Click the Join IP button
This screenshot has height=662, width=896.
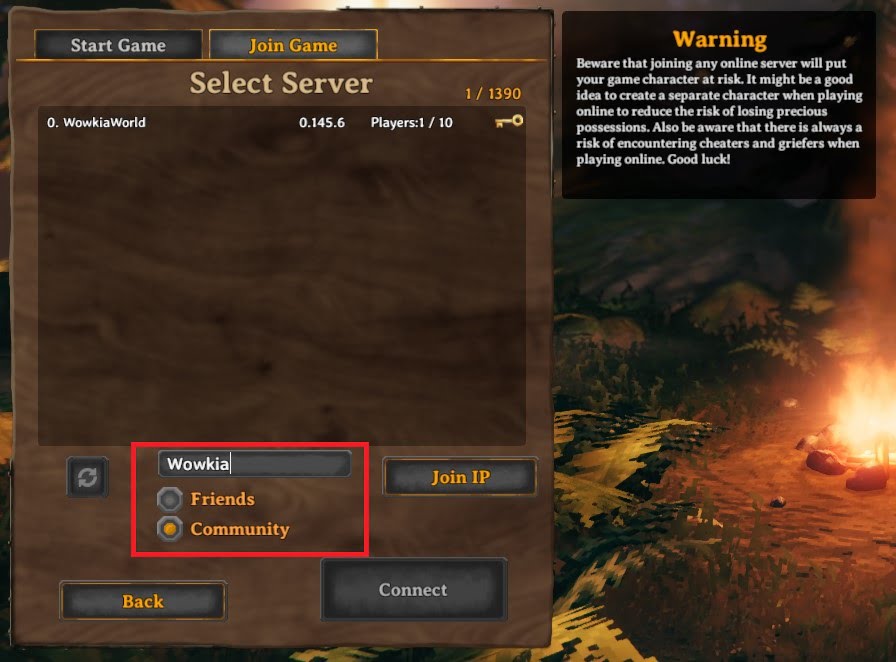(461, 477)
